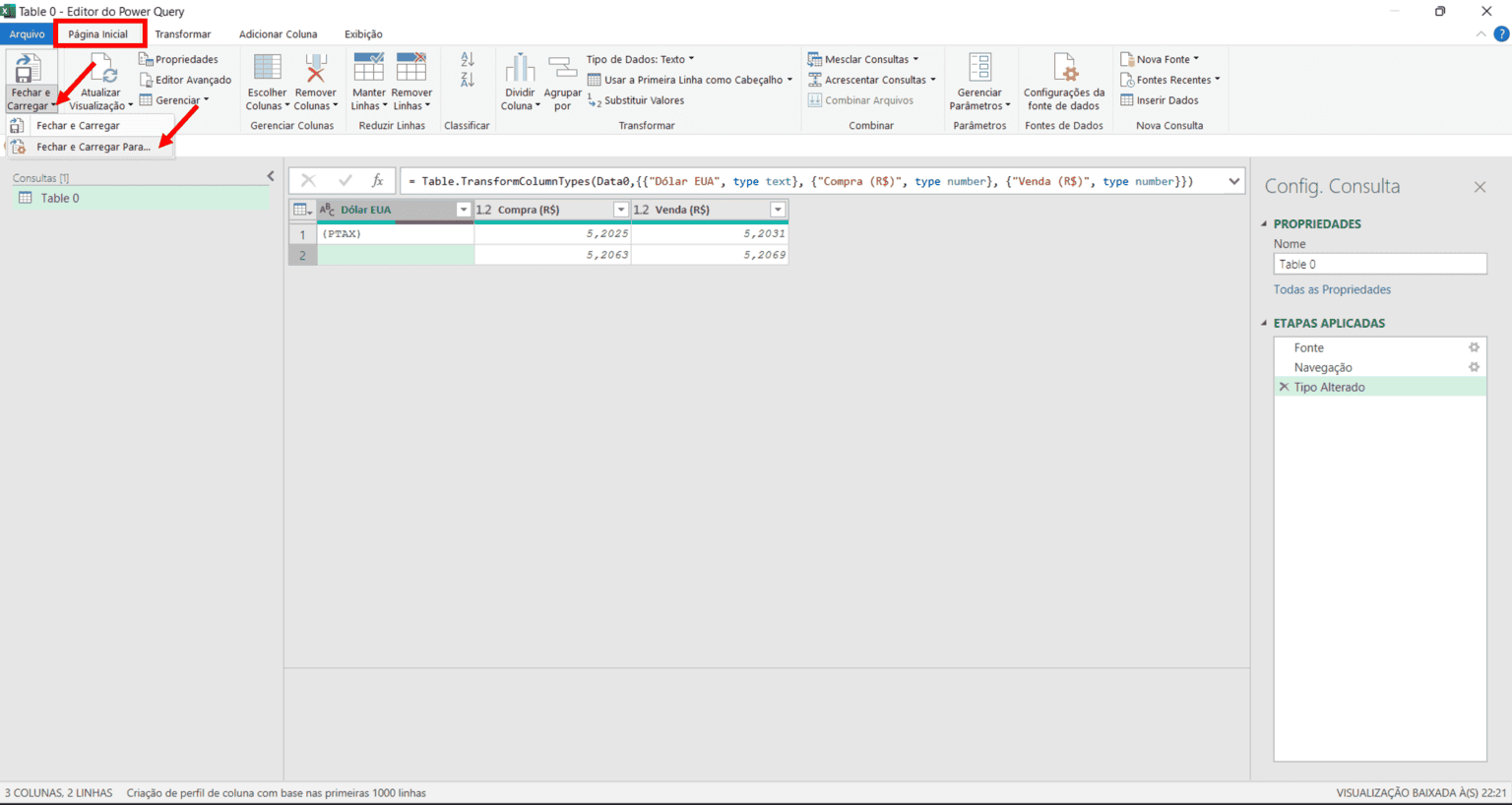Click Inserir Dados in the ribbon

point(1167,100)
